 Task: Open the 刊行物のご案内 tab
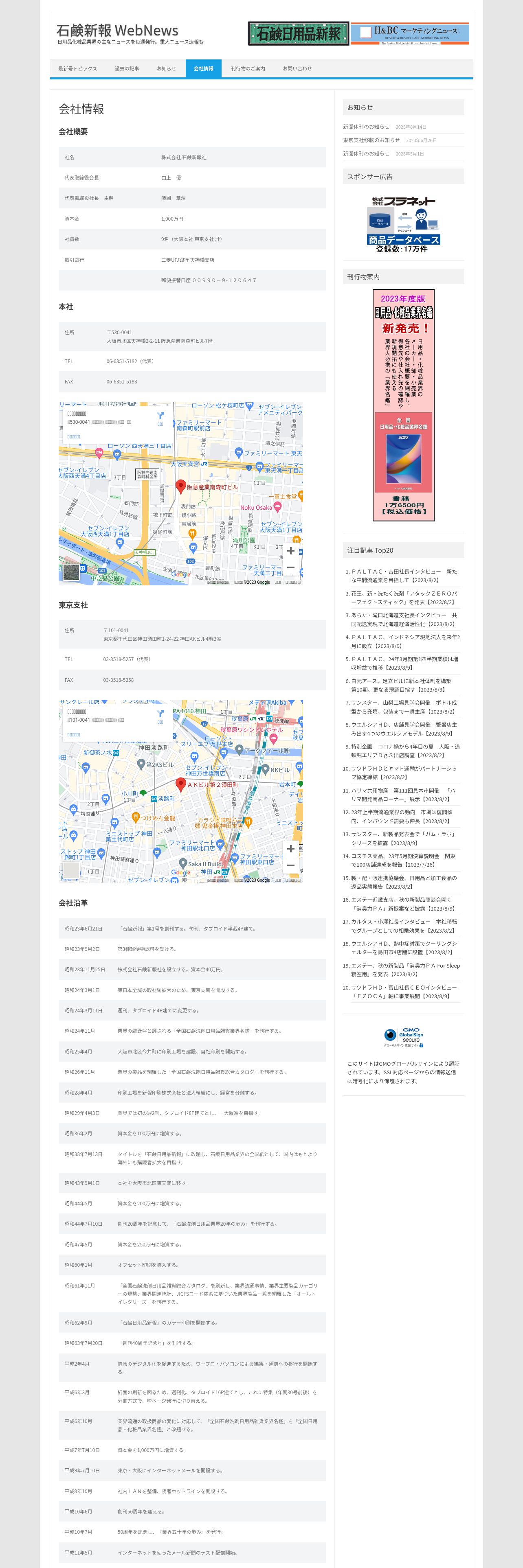(248, 69)
